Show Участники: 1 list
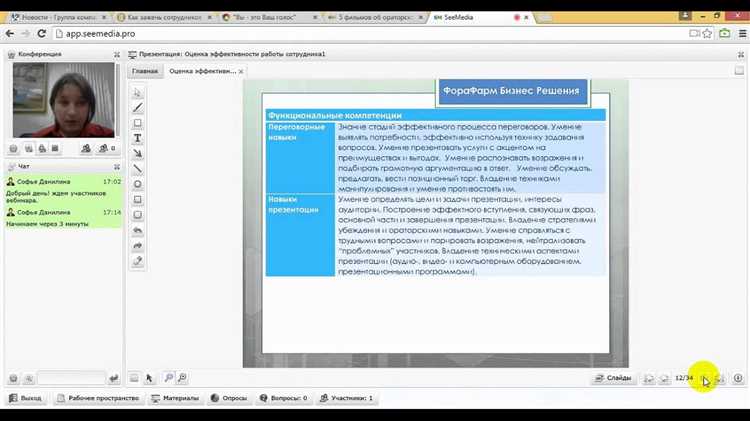 pyautogui.click(x=346, y=398)
